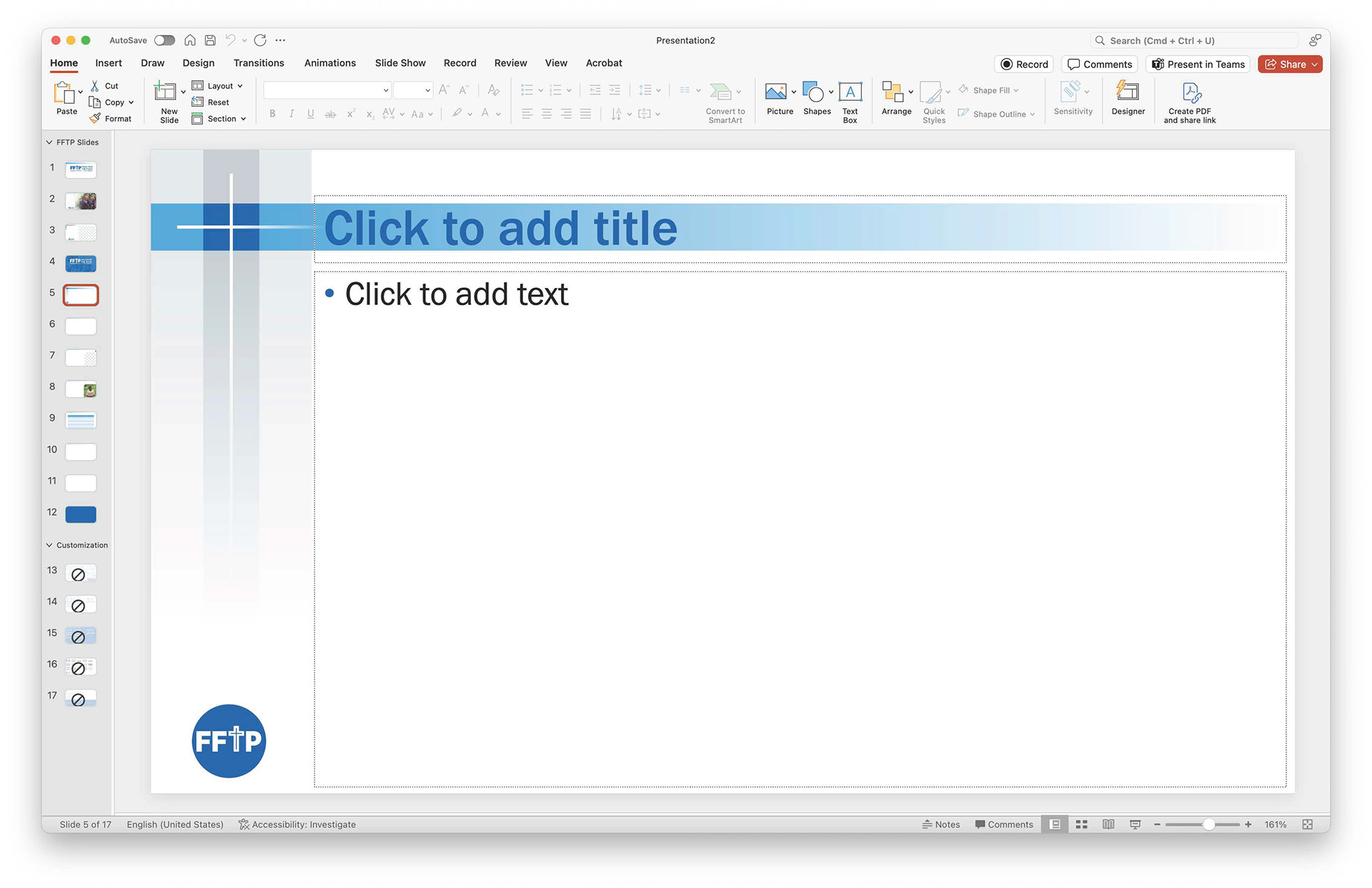Click the Format painter icon
The image size is (1372, 888).
coord(95,119)
